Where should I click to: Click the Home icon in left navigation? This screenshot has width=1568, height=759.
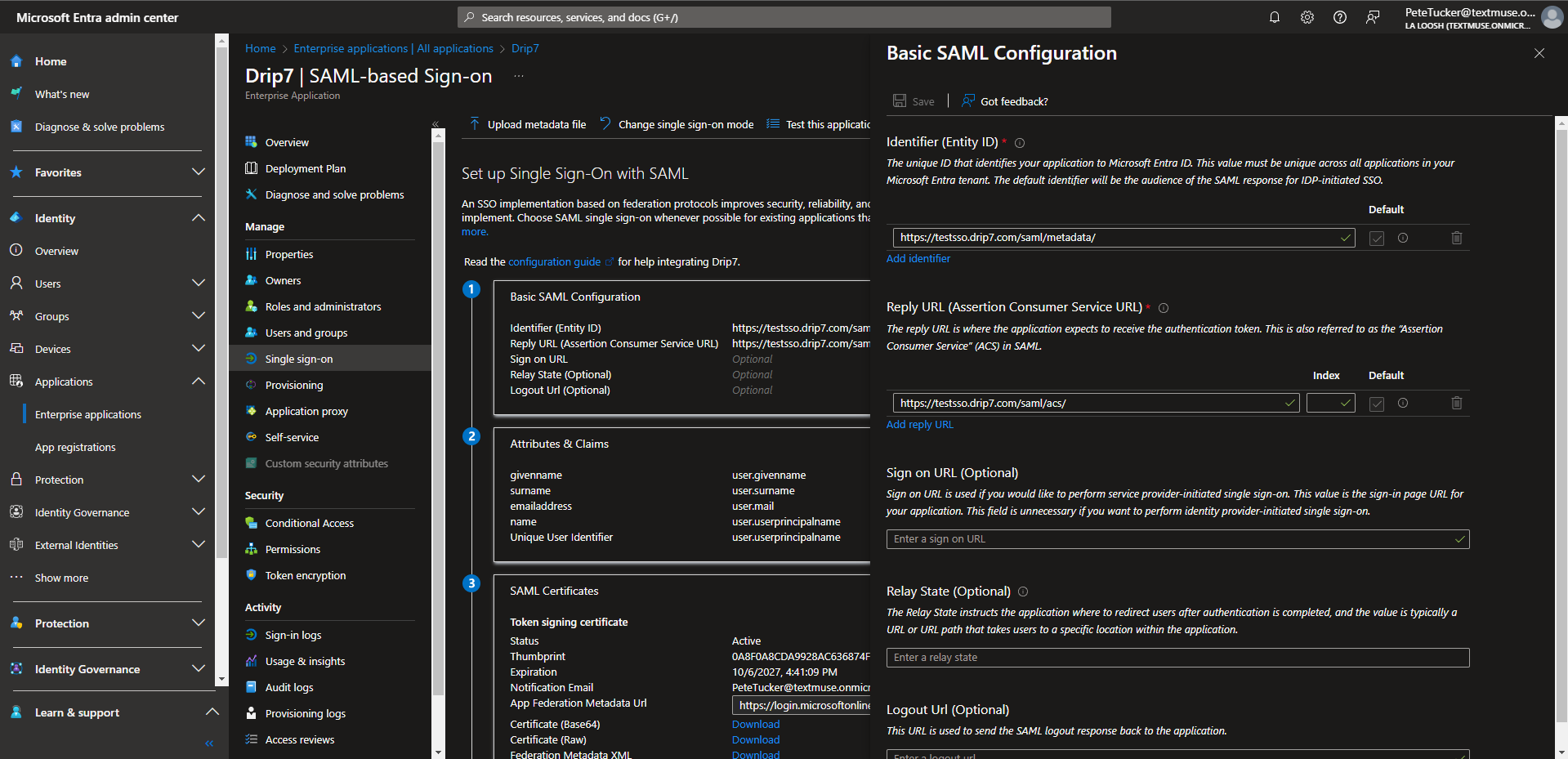(16, 61)
